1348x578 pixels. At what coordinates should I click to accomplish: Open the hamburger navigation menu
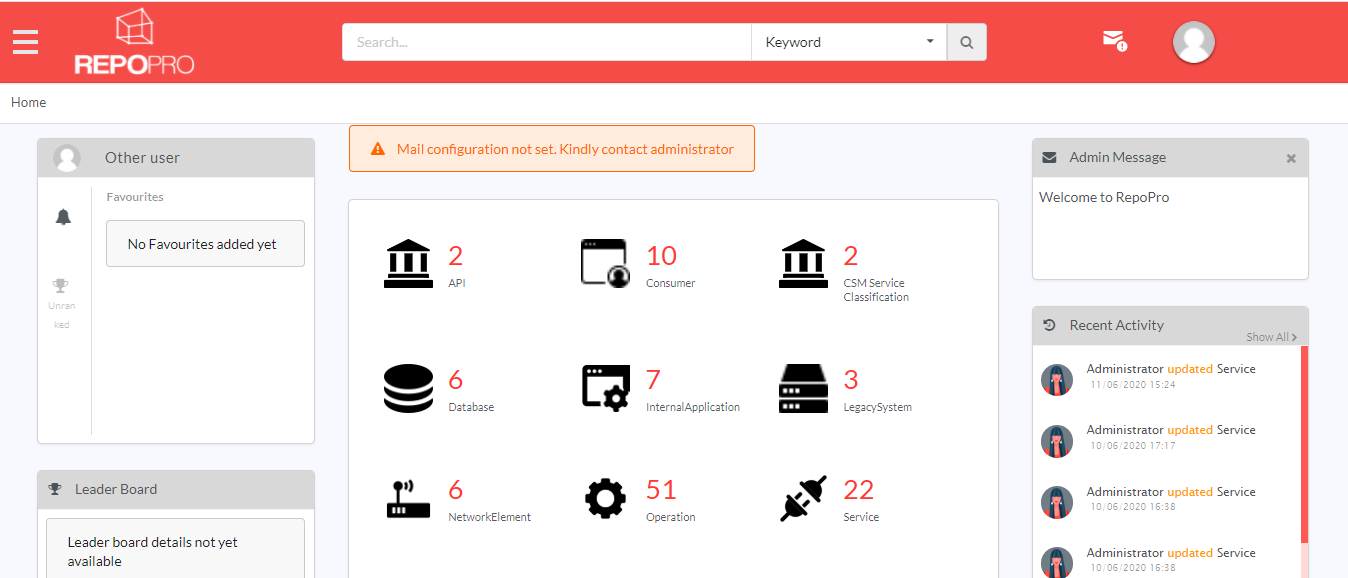tap(26, 42)
